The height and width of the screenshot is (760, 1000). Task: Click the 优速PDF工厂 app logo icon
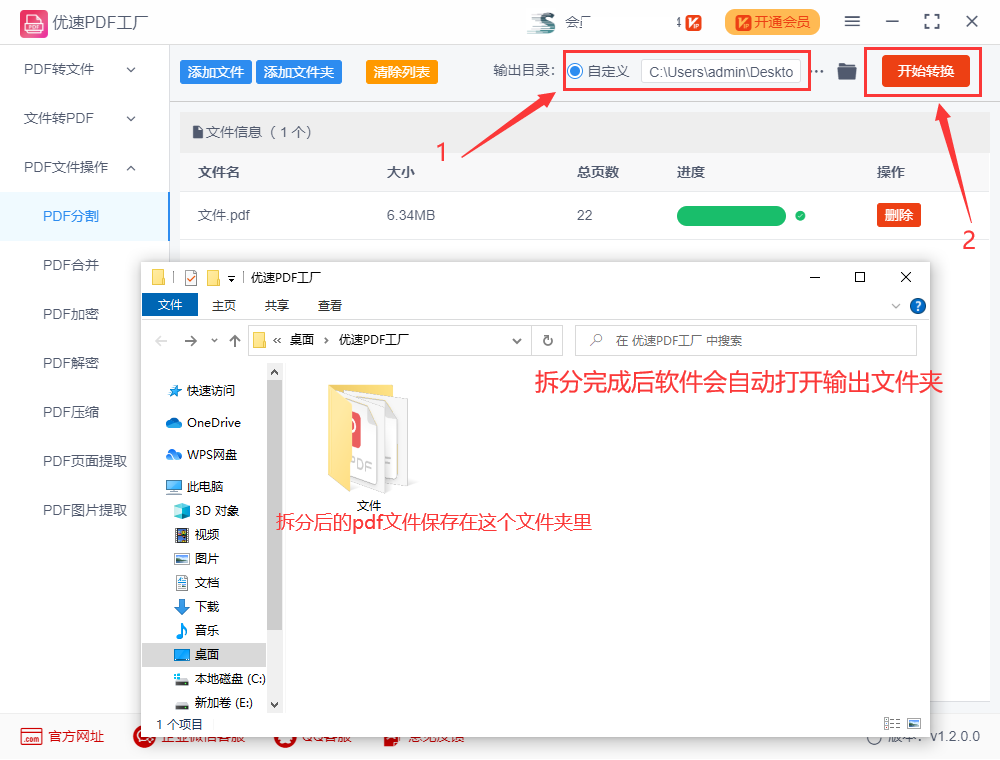pos(33,24)
